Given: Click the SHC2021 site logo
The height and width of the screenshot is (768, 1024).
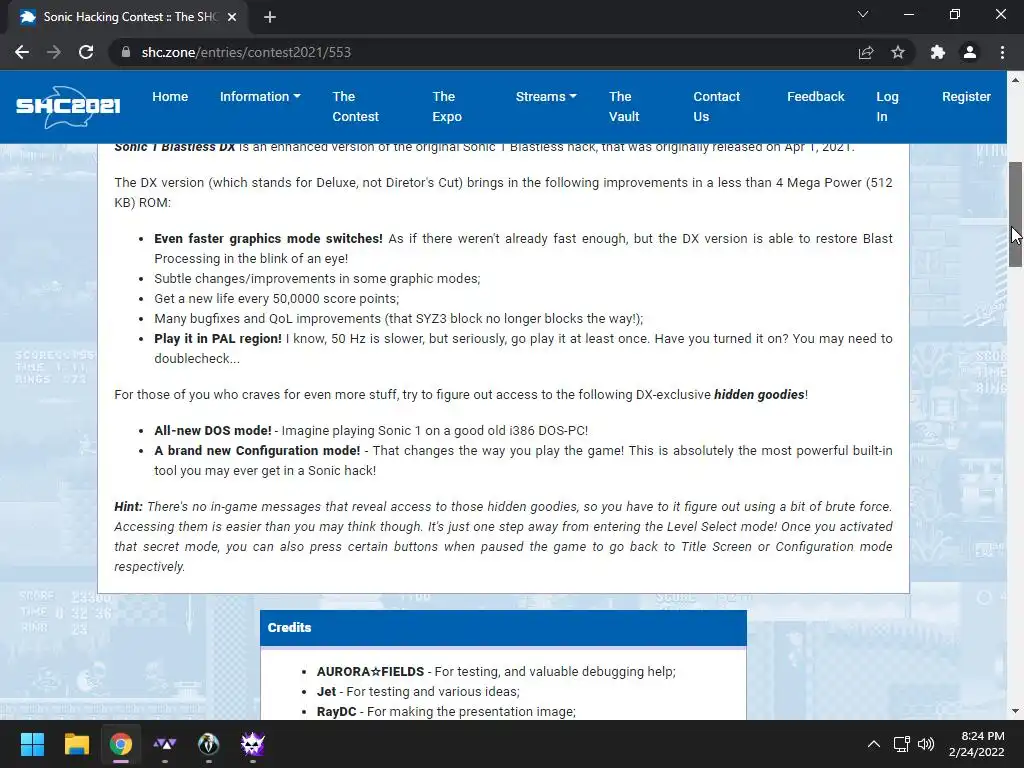Looking at the screenshot, I should coord(68,107).
